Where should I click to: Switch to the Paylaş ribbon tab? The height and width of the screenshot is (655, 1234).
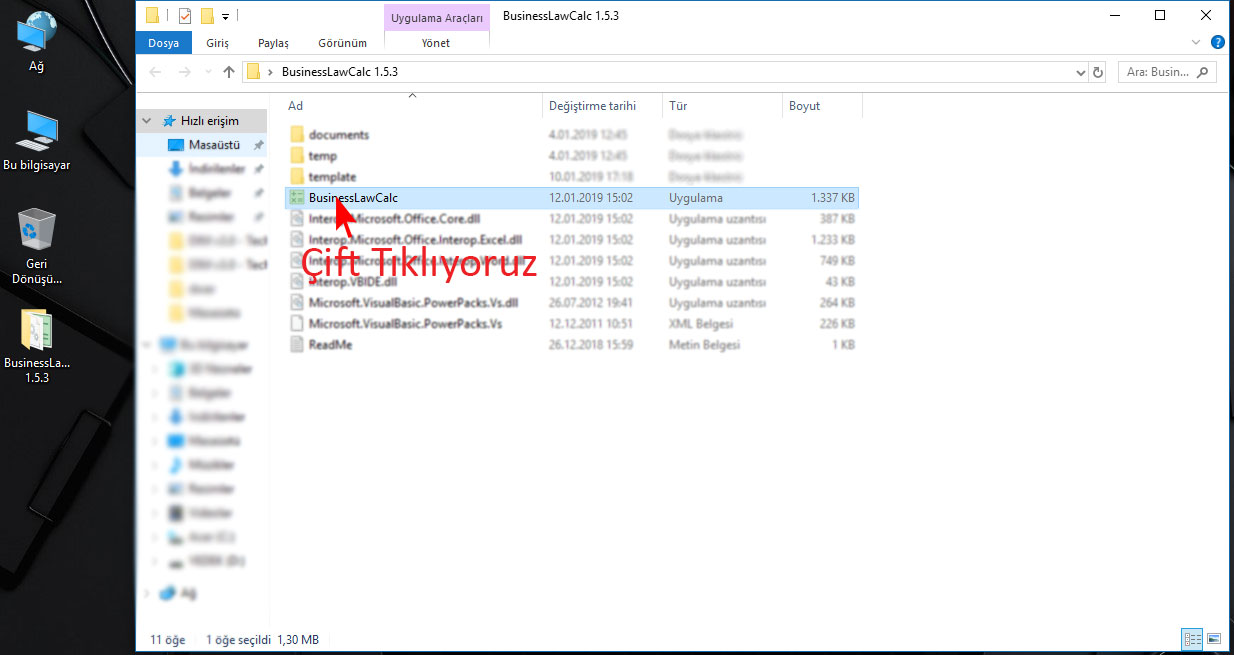[x=273, y=43]
